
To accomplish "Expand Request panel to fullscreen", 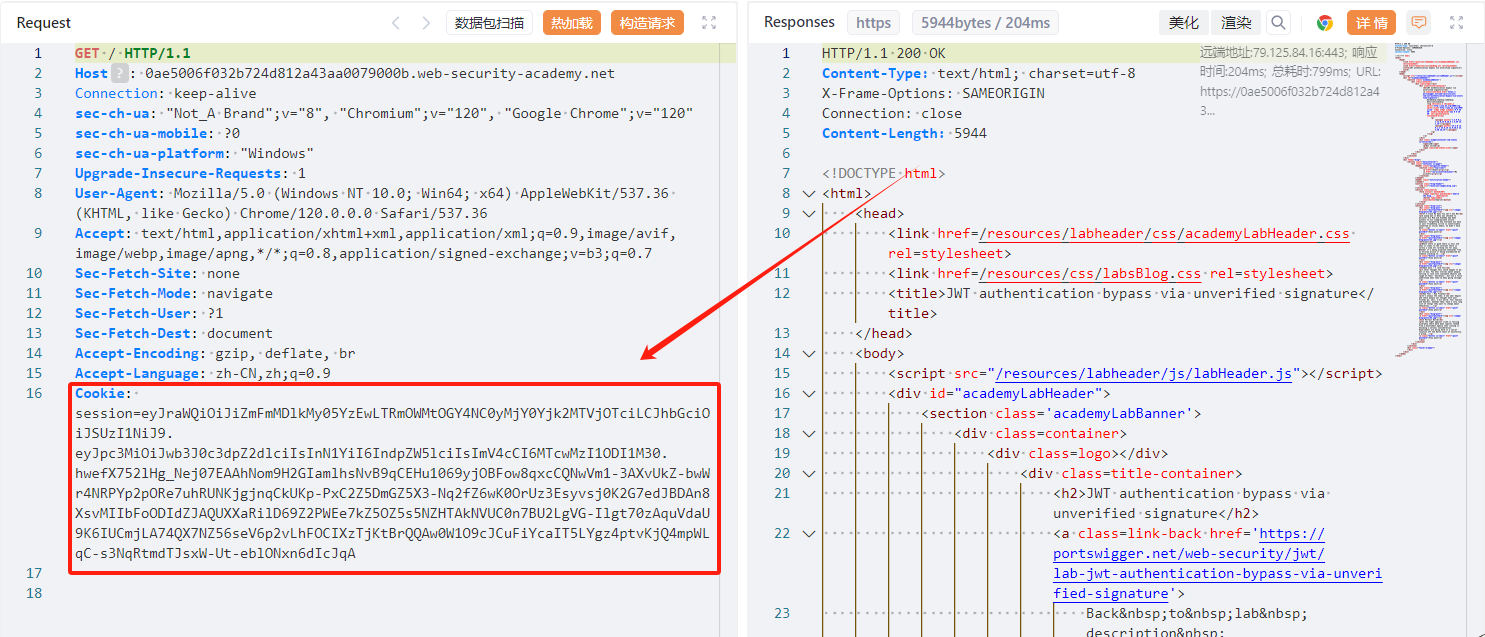I will pyautogui.click(x=709, y=23).
